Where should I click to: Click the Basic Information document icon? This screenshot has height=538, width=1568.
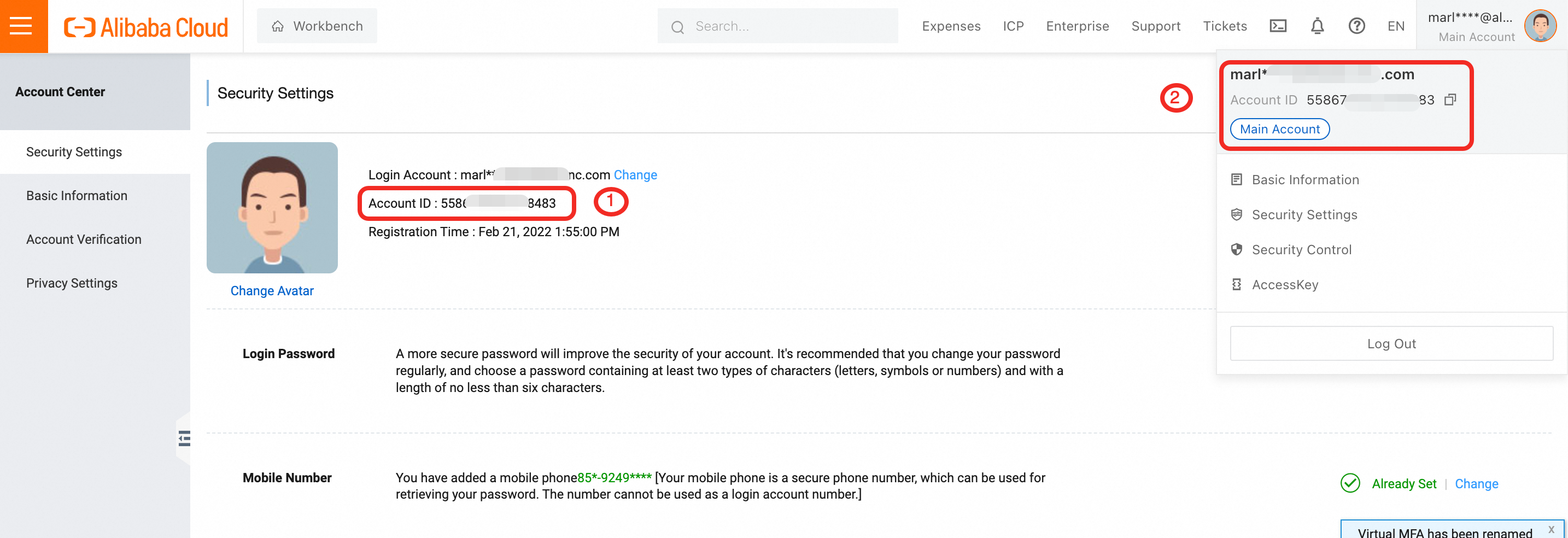[1236, 179]
